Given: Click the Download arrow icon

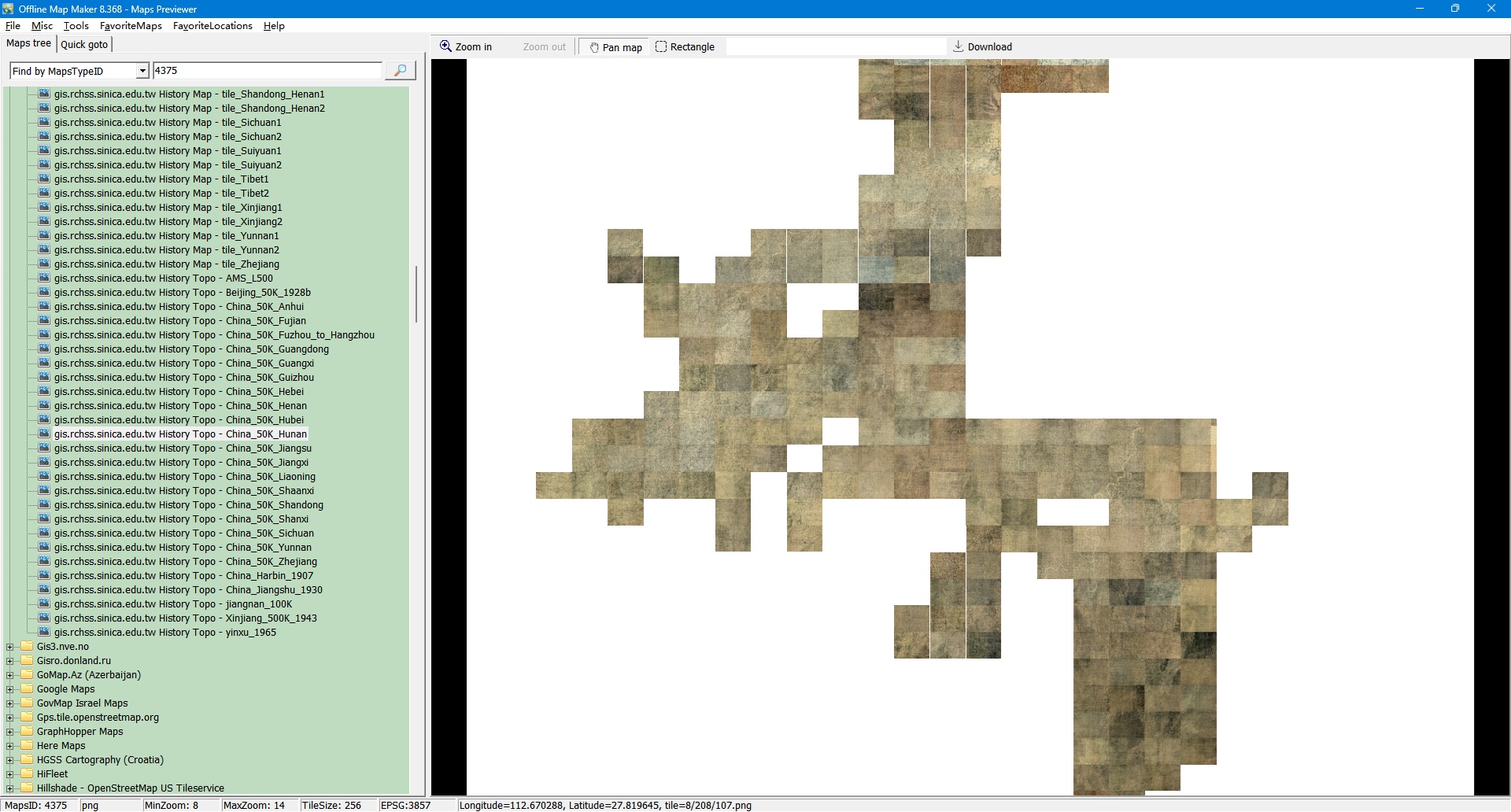Looking at the screenshot, I should click(958, 46).
